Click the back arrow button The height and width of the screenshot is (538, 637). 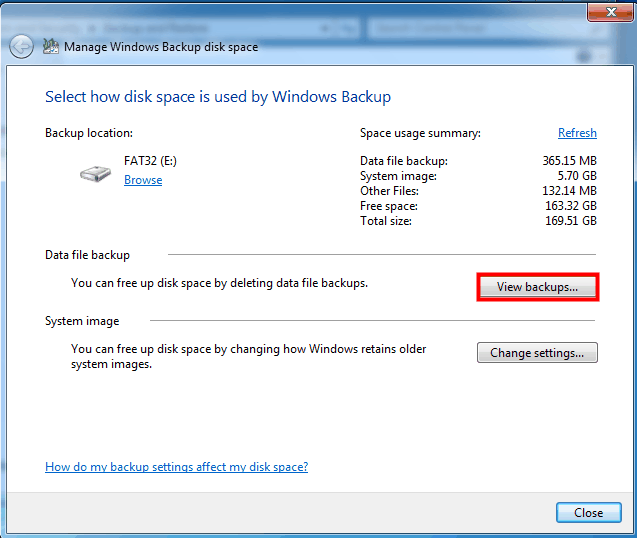(x=21, y=47)
